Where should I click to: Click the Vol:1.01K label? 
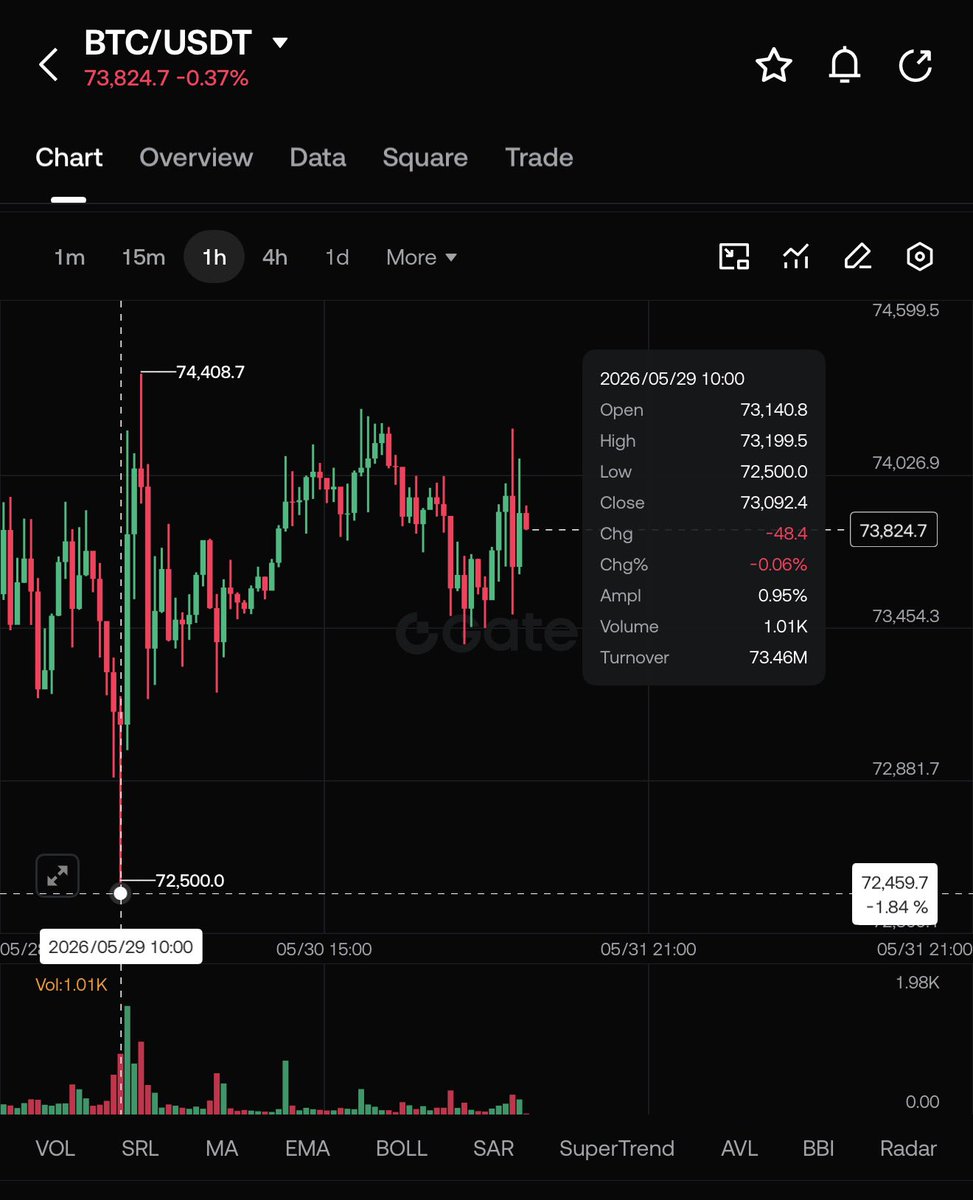click(x=71, y=985)
